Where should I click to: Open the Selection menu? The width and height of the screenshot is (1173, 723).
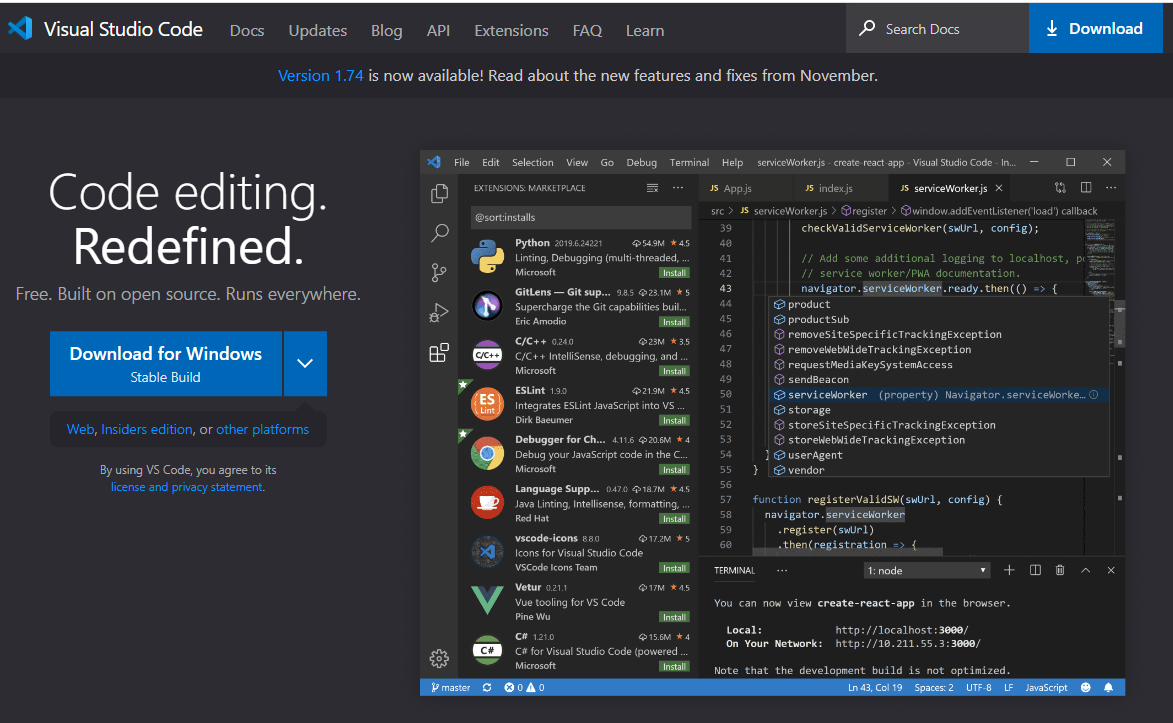(533, 162)
